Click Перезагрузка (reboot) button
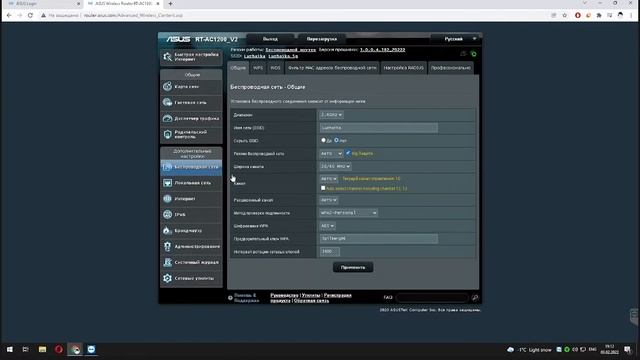Image resolution: width=640 pixels, height=360 pixels. (322, 39)
